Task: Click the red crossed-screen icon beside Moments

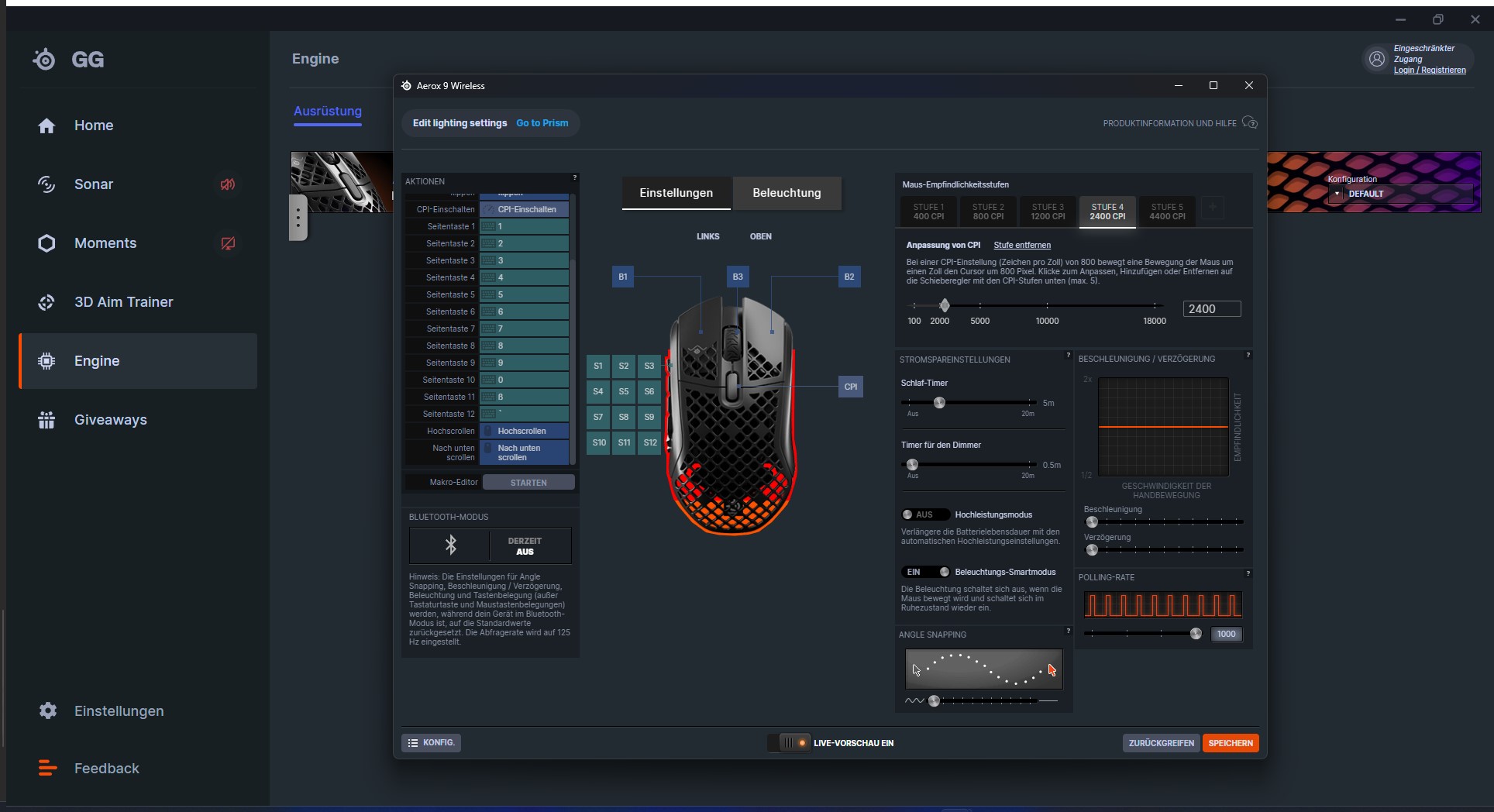Action: click(228, 243)
